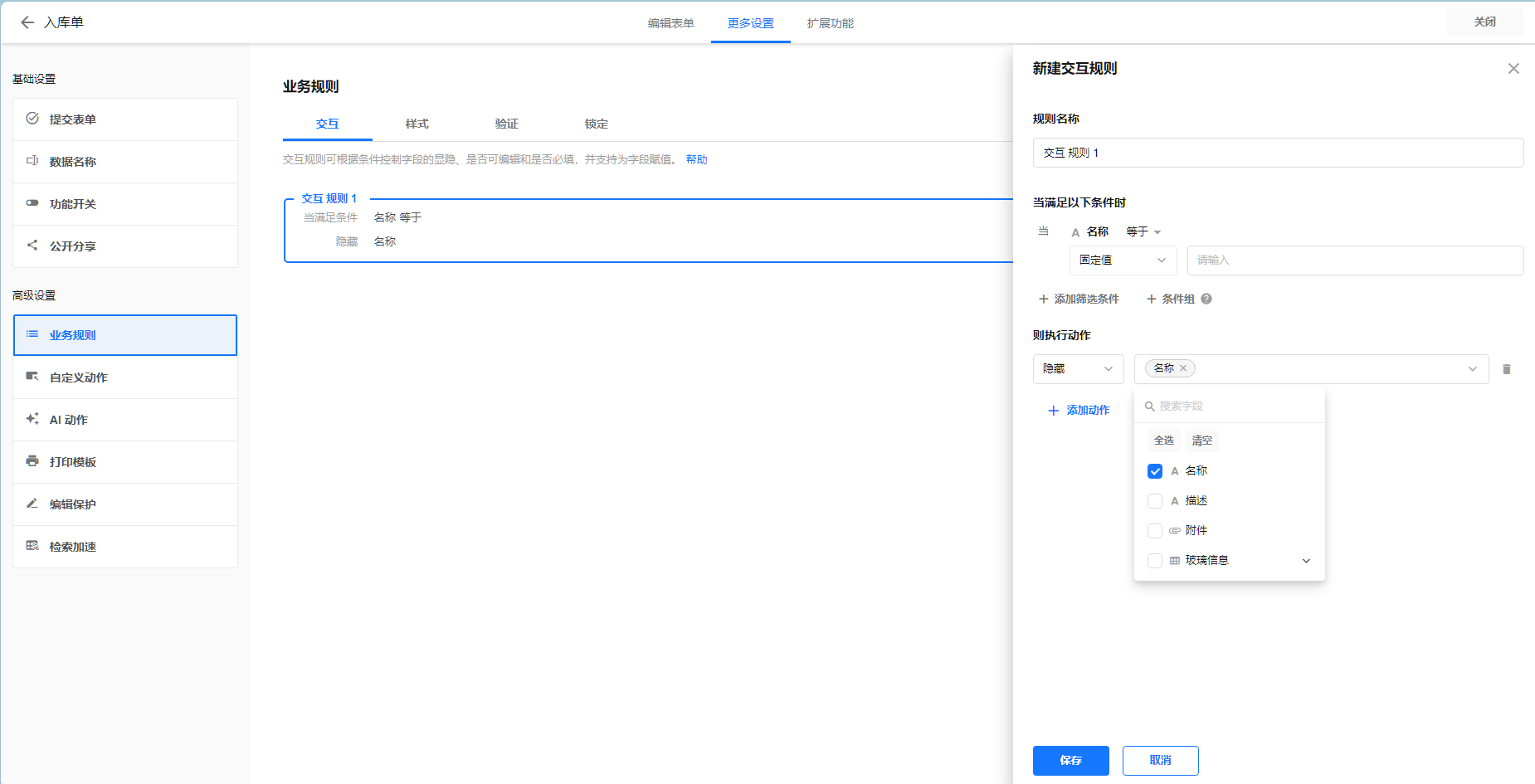Expand the 玻璃信息 sub-fields chevron
The height and width of the screenshot is (784, 1535).
pos(1307,561)
